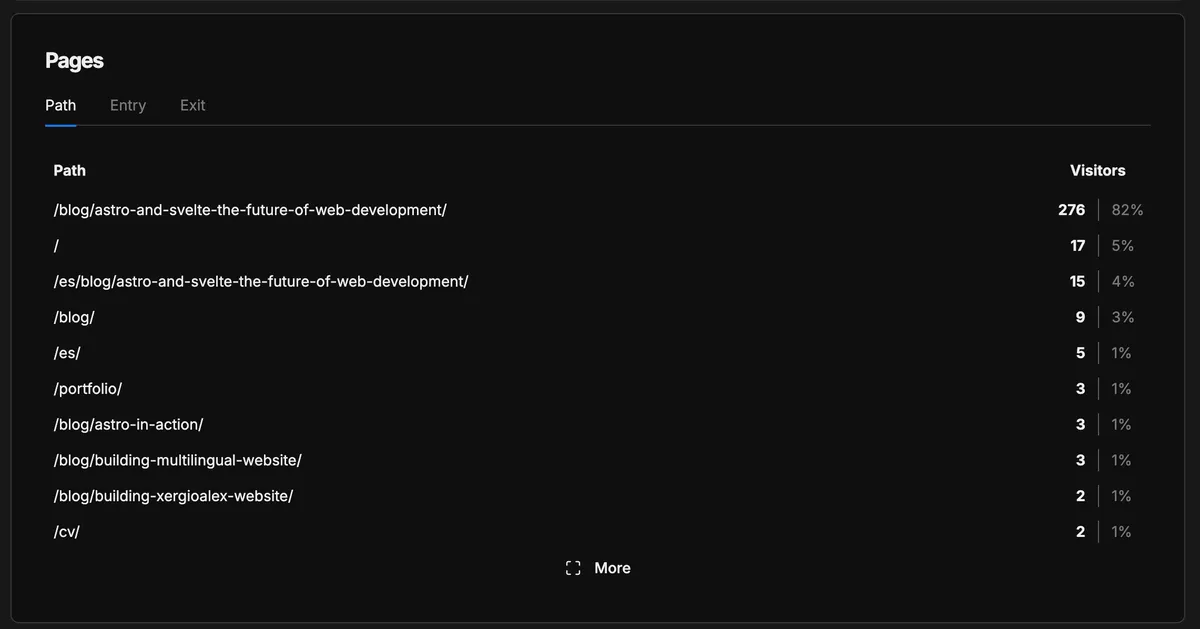Click the root "/" path row
Image resolution: width=1200 pixels, height=629 pixels.
pyautogui.click(x=58, y=246)
